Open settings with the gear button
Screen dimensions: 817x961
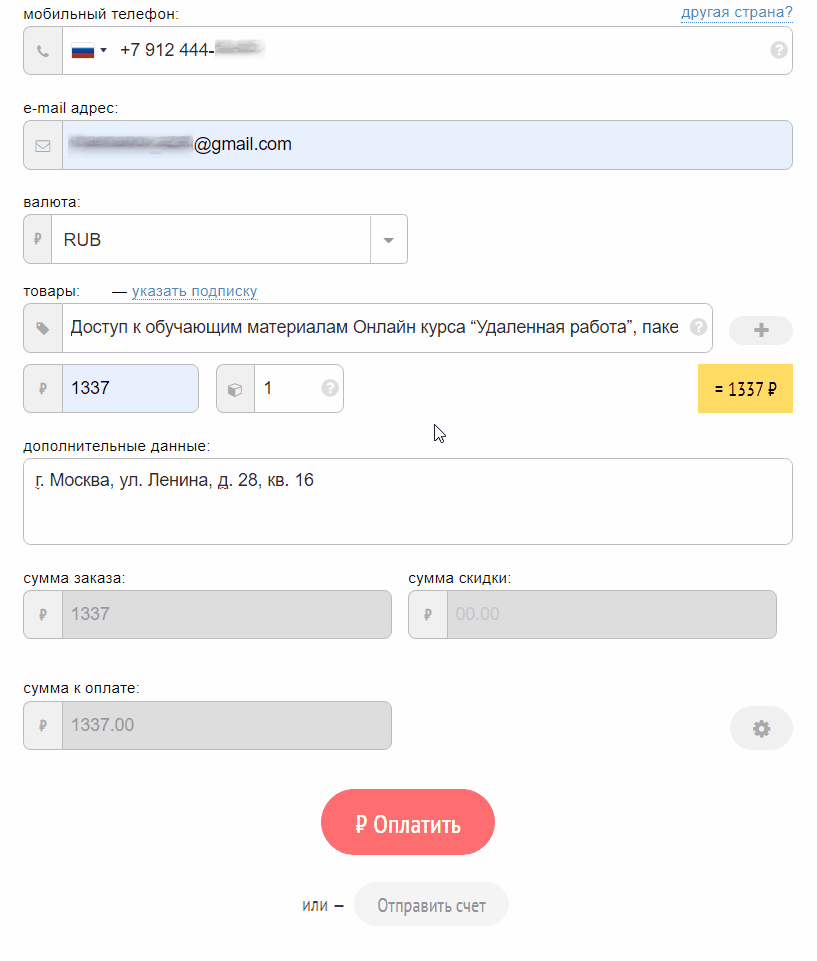pos(761,728)
